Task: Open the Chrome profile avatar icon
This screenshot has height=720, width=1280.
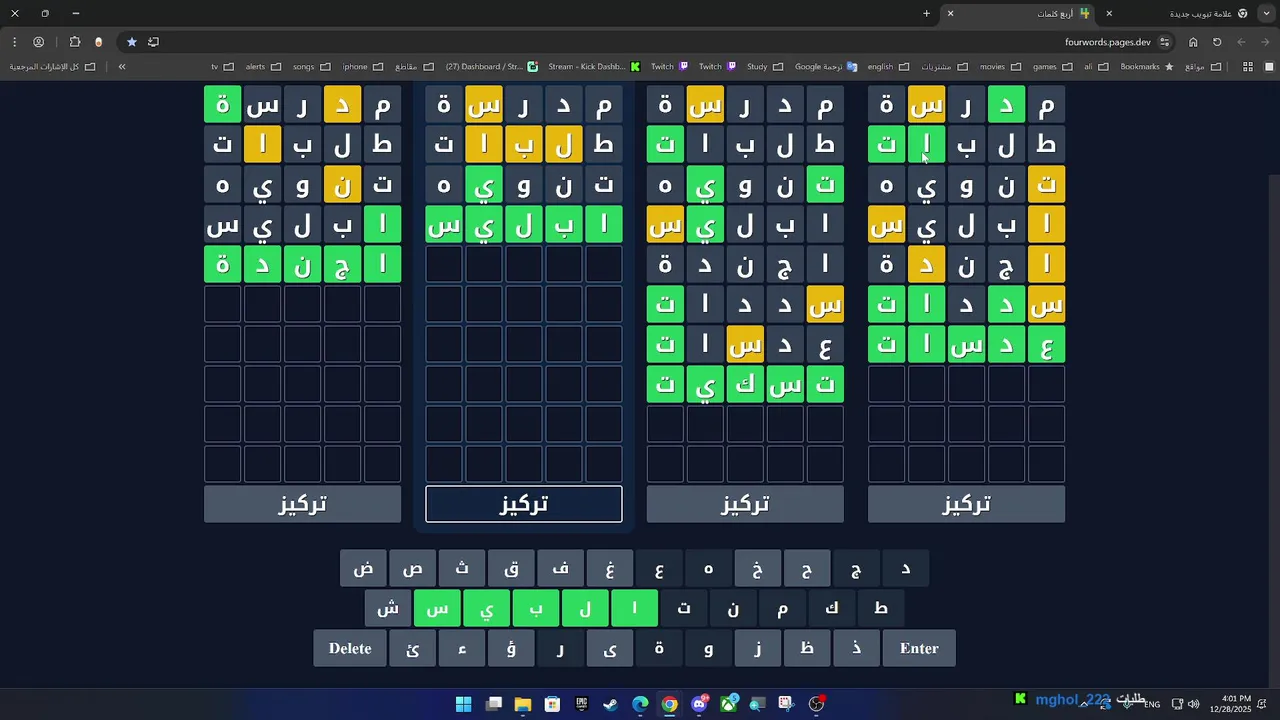Action: 39,42
